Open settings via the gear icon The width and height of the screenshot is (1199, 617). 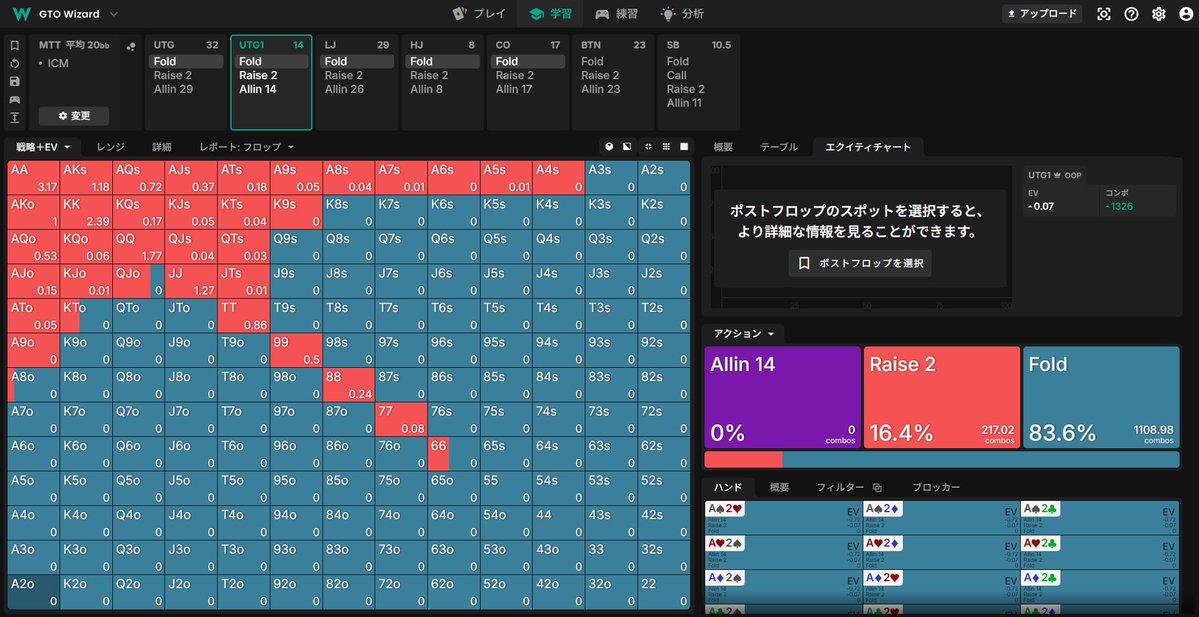coord(1158,14)
